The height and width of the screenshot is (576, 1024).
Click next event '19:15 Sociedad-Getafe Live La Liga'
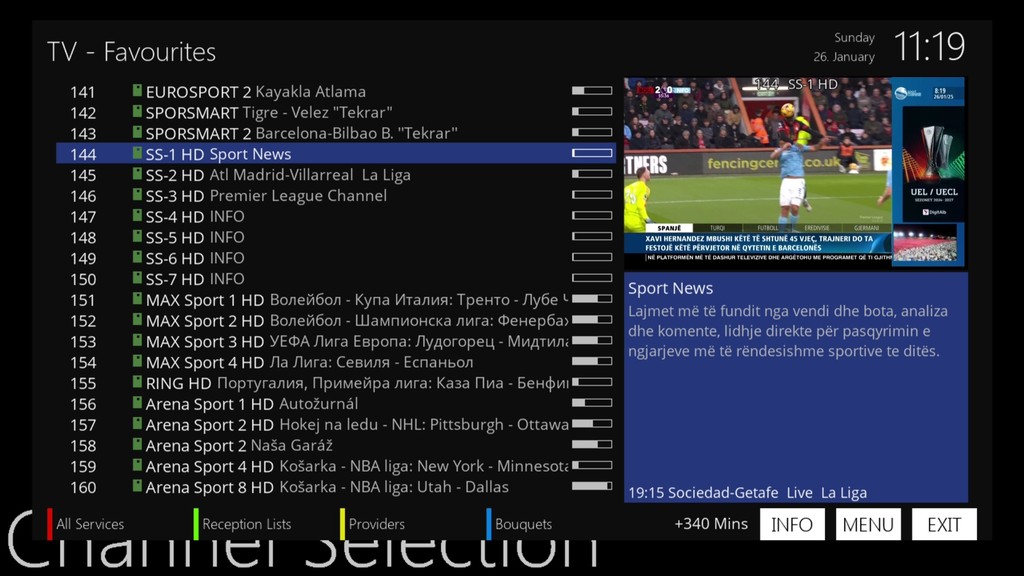coord(747,492)
